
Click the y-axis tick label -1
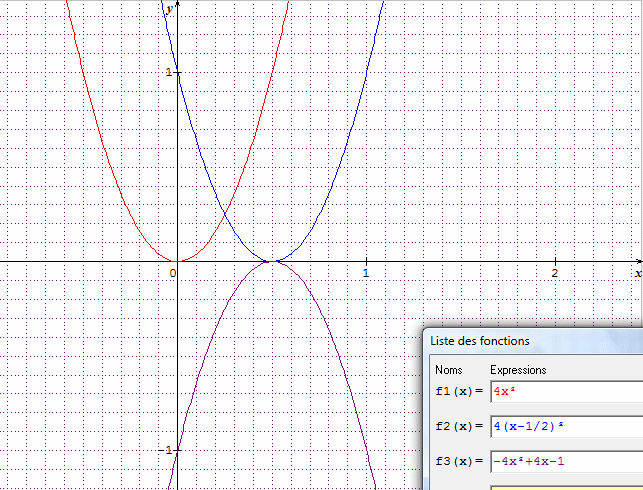click(167, 451)
